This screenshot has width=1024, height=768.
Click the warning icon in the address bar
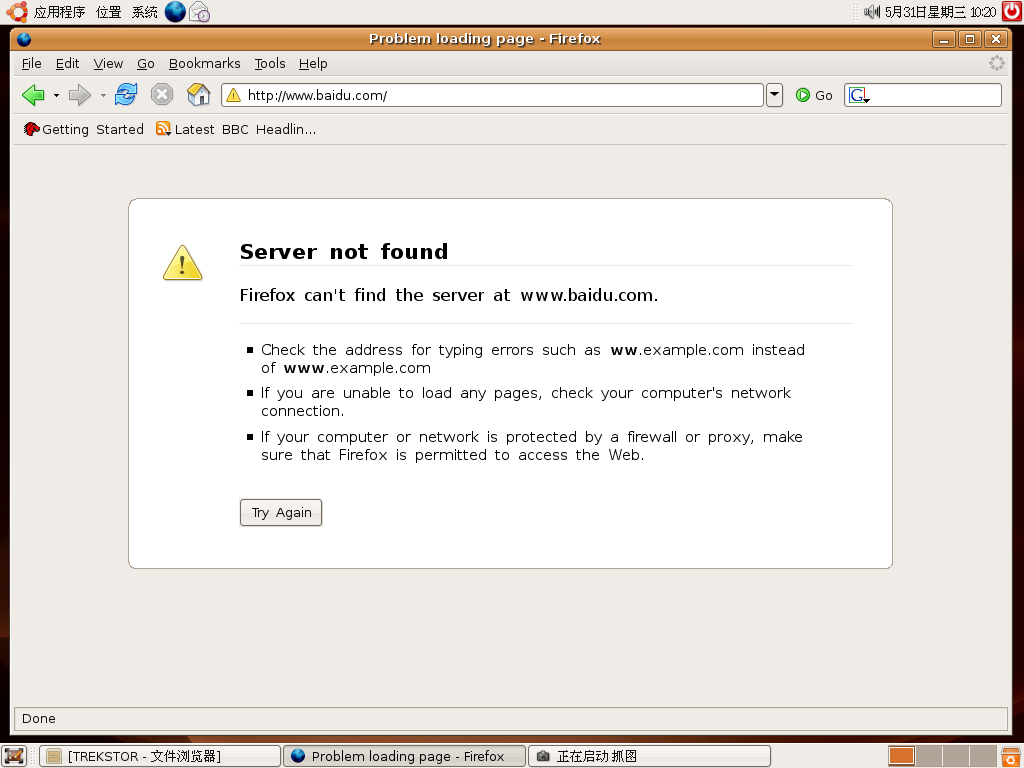pos(233,95)
